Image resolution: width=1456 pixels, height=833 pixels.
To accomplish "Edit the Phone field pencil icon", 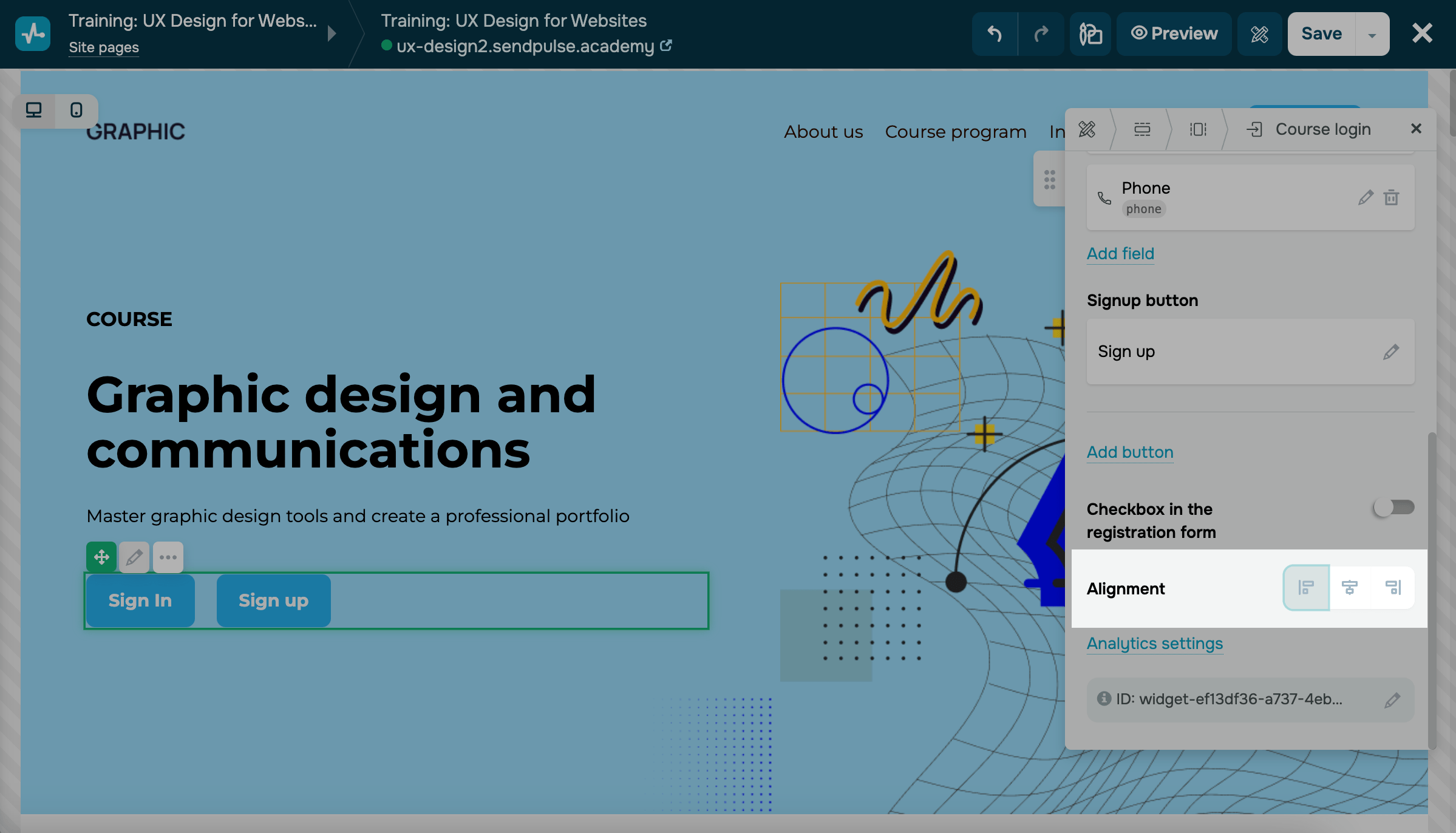I will tap(1366, 197).
